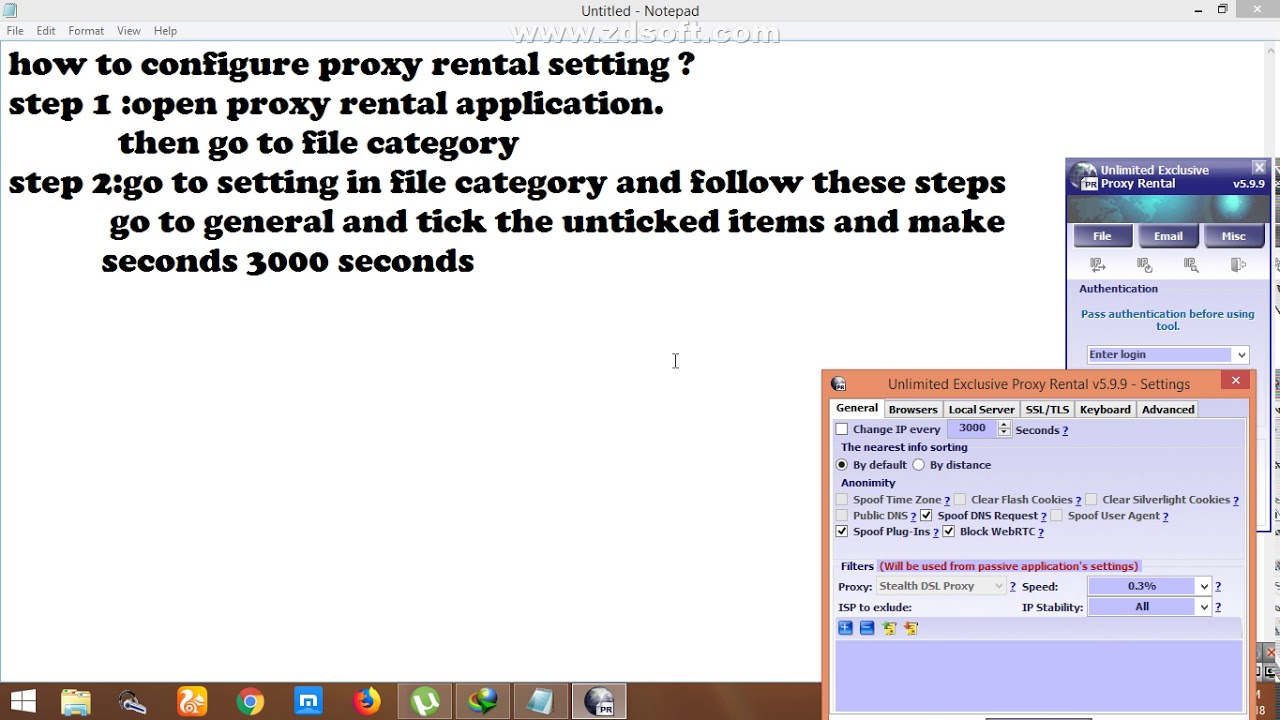Untick Spoof DNS Request checkbox
Screen dimensions: 1280x720
pyautogui.click(x=926, y=516)
